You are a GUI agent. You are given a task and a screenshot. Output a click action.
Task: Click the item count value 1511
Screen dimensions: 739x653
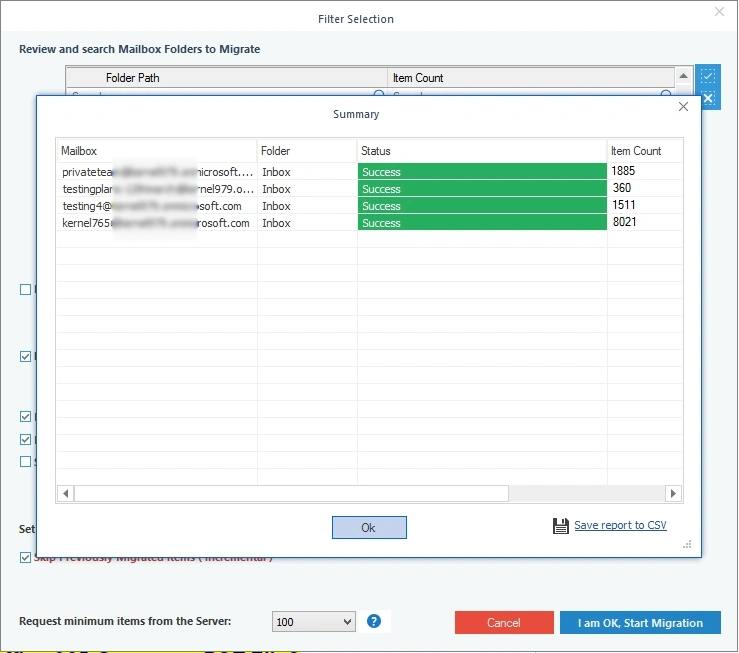click(x=624, y=205)
